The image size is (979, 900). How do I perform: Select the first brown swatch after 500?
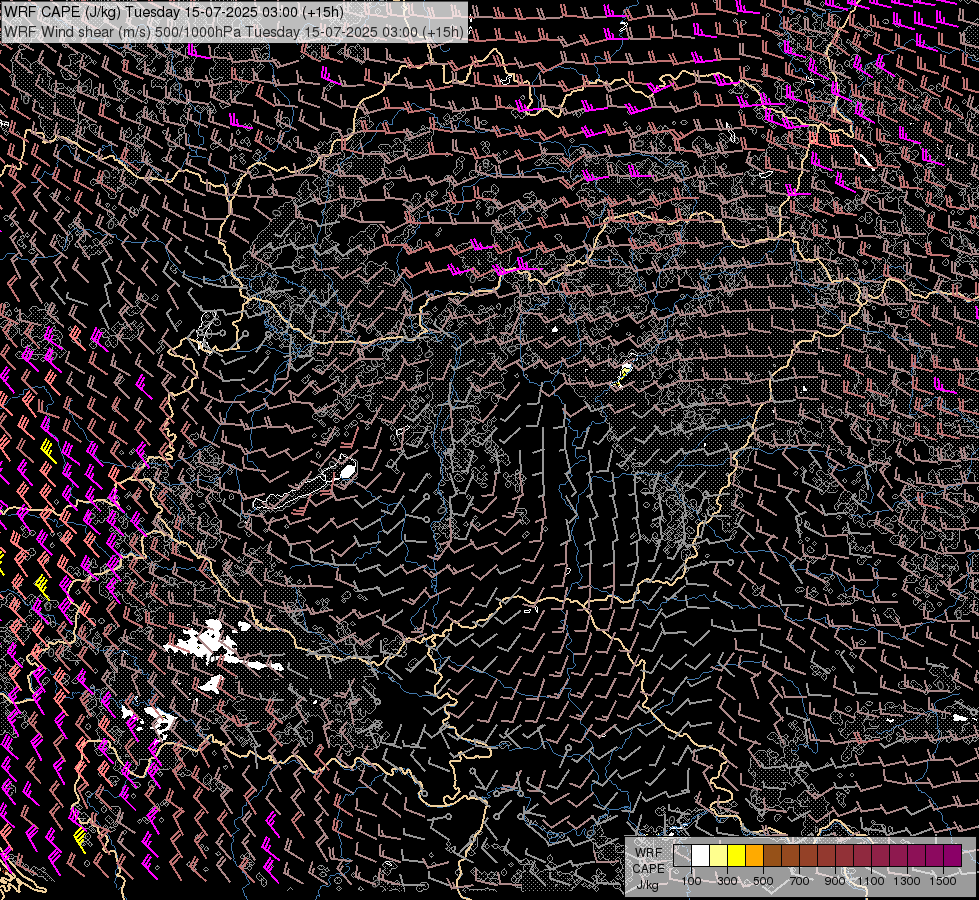pyautogui.click(x=772, y=855)
